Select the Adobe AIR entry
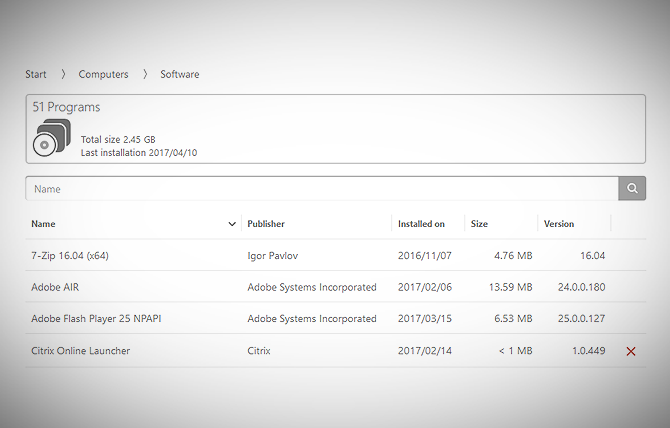 click(55, 287)
